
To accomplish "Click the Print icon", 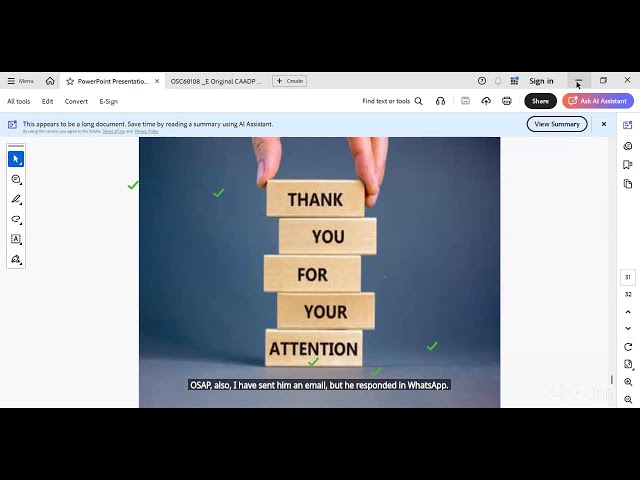I will click(x=507, y=101).
